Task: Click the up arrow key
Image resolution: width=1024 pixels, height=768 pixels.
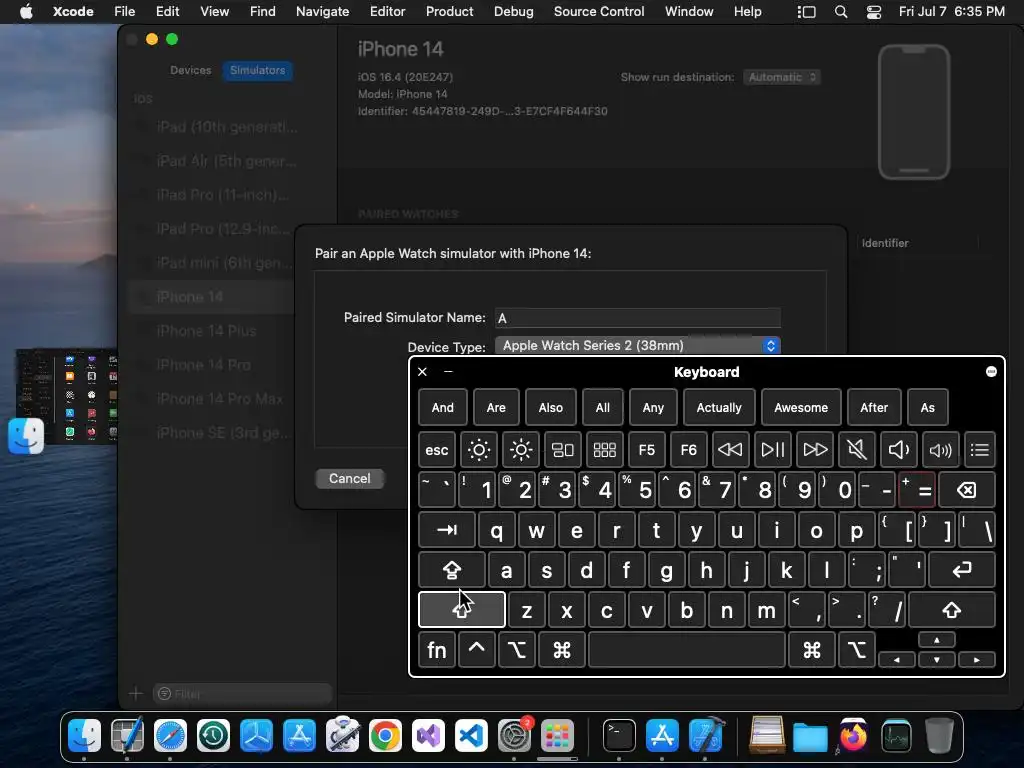Action: pos(936,640)
